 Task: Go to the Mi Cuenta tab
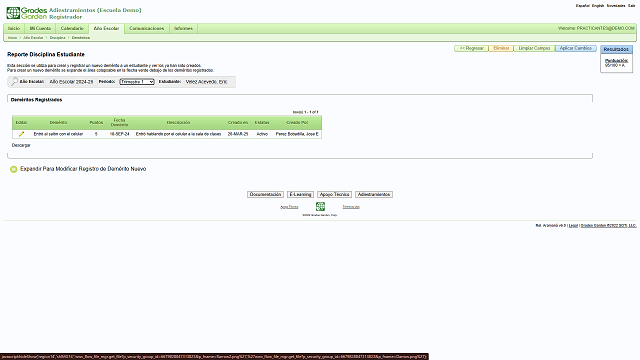[40, 29]
